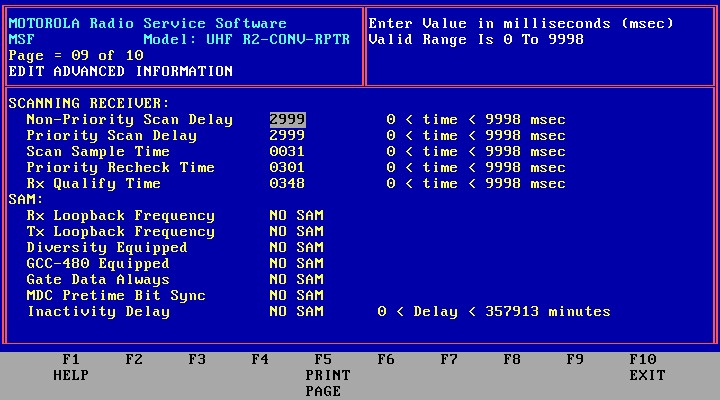This screenshot has width=720, height=400.
Task: Click the 'Valid Range Is 0 To 9998' hint
Action: coord(476,39)
